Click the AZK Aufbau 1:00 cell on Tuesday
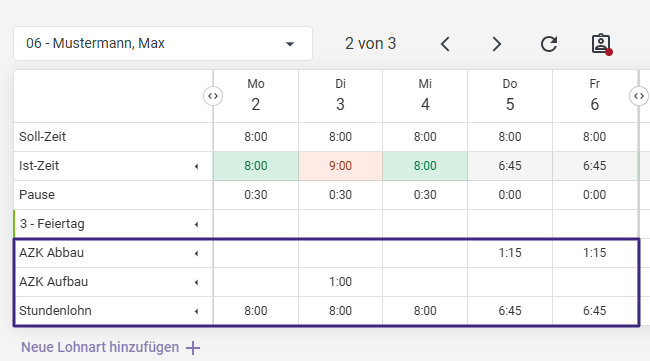 (x=340, y=282)
